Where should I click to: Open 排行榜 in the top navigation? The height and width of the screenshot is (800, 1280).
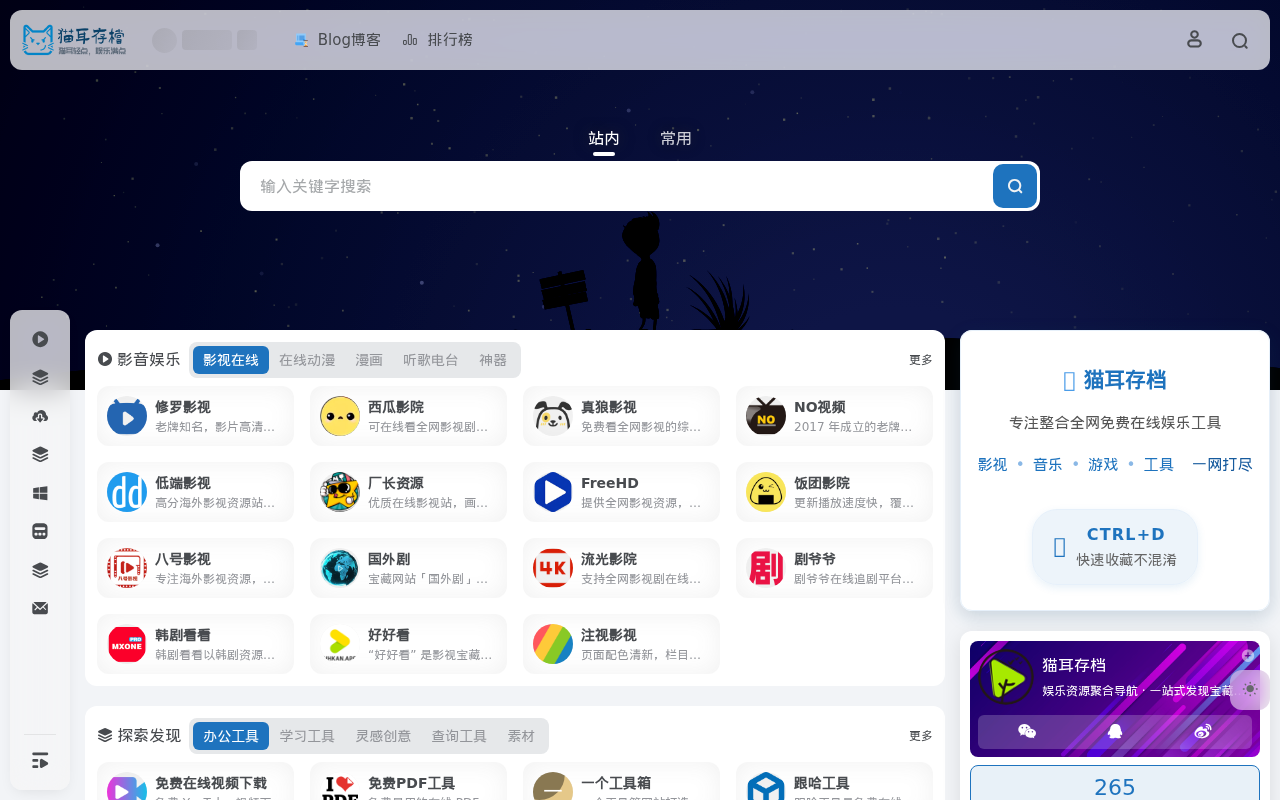(x=438, y=40)
